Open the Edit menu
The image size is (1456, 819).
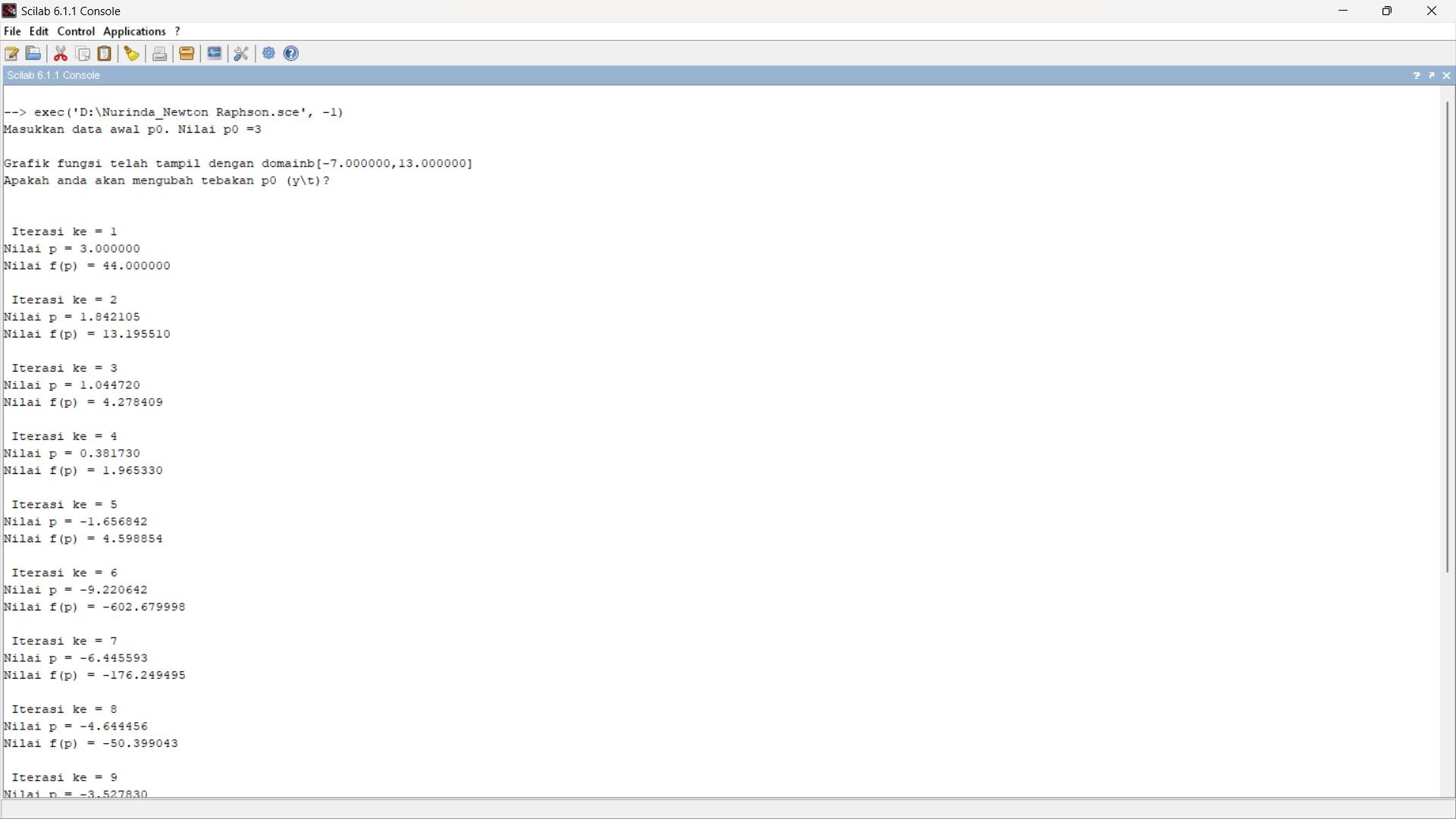(x=39, y=32)
